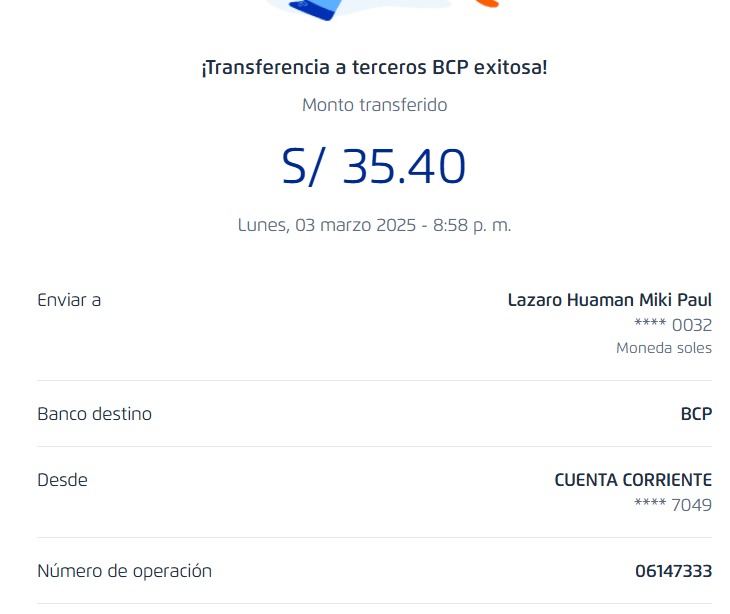Select the destination bank value BCP
Image resolution: width=730 pixels, height=614 pixels.
[x=696, y=414]
